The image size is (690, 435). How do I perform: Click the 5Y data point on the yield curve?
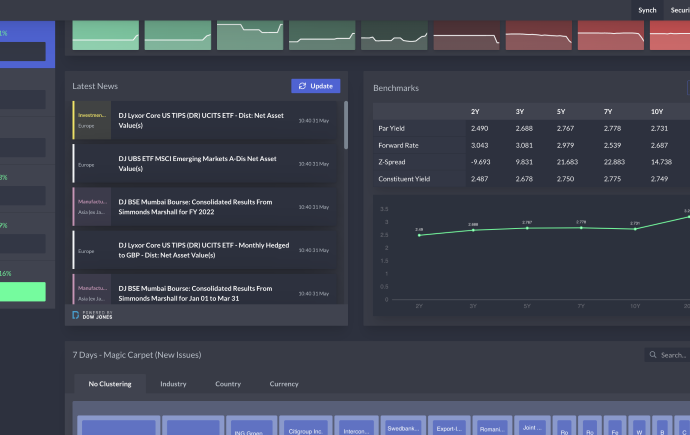click(x=527, y=228)
